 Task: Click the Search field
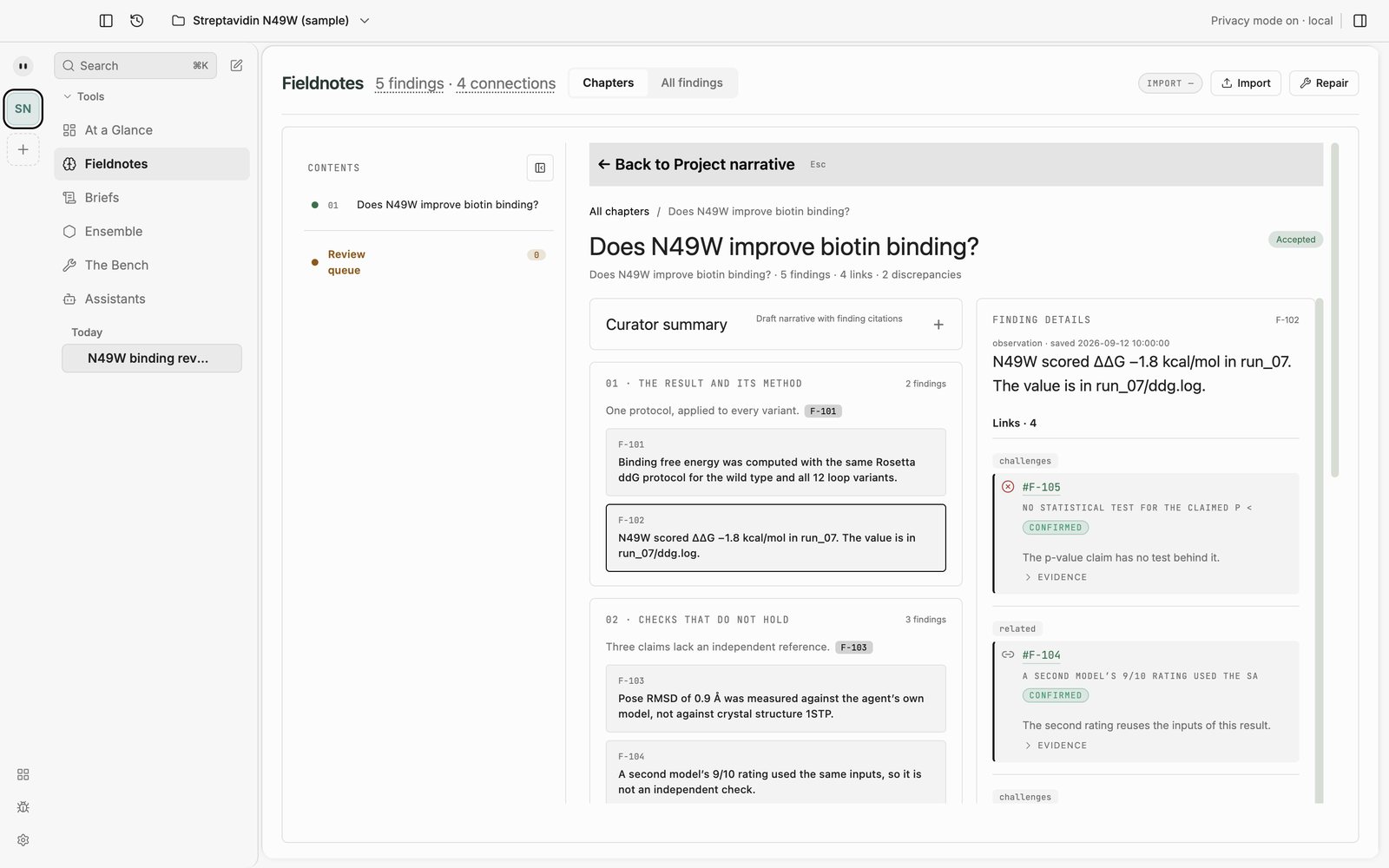135,66
